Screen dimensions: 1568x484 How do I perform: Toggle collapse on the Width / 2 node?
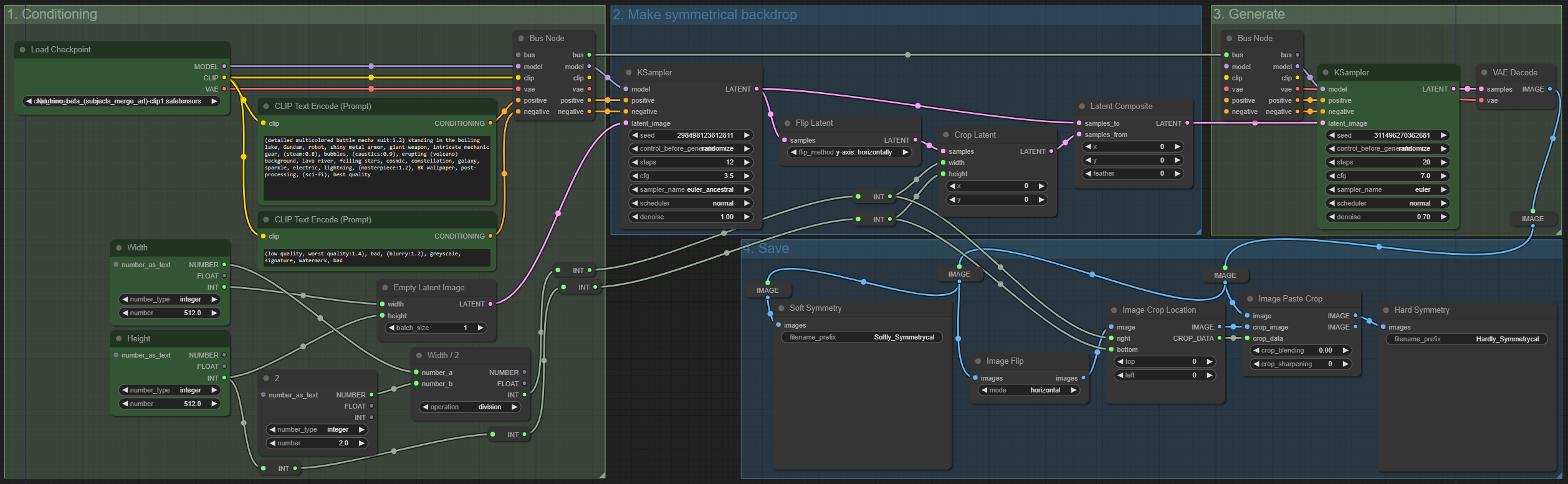coord(419,356)
